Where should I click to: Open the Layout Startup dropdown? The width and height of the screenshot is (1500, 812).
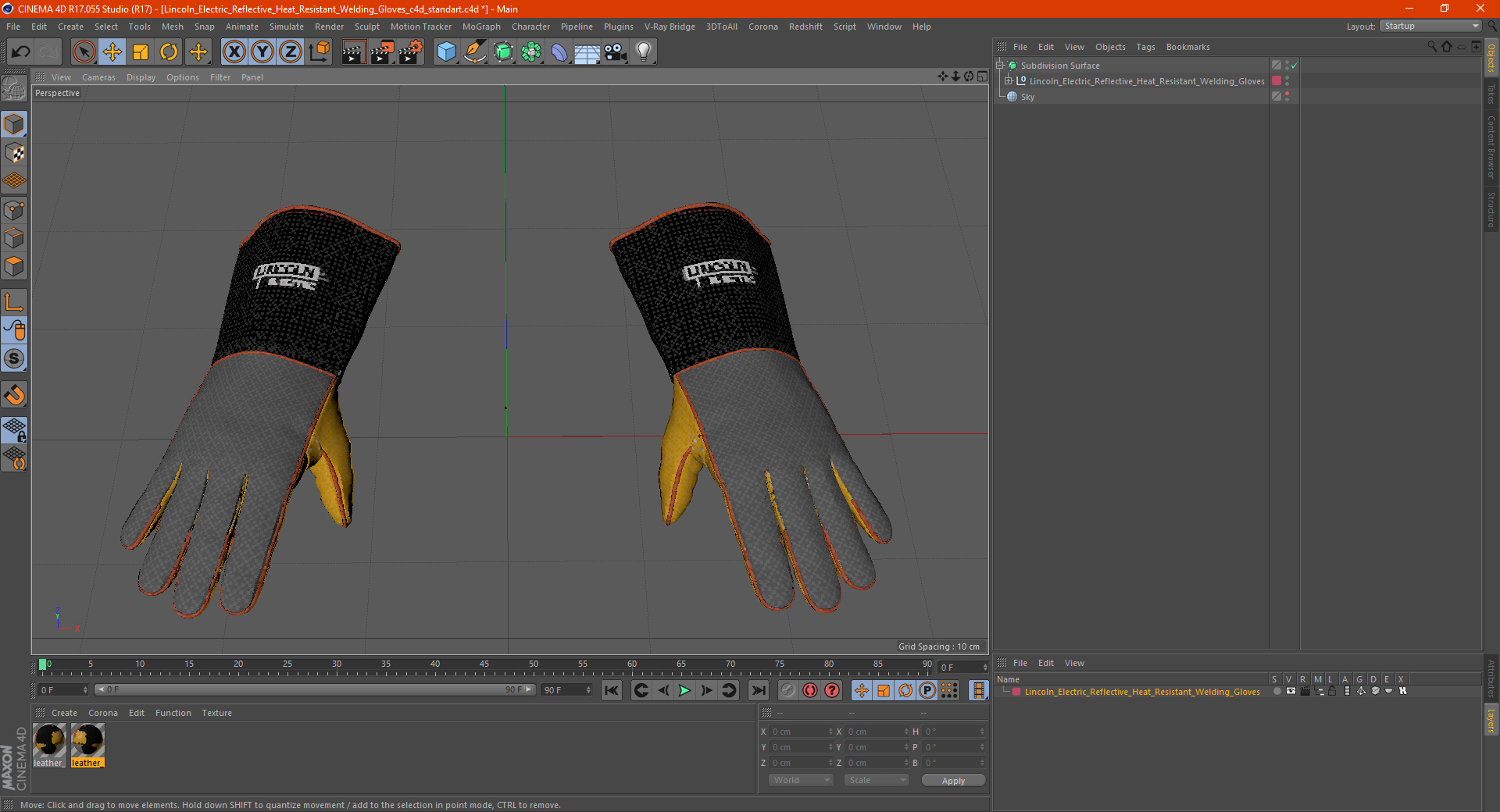pos(1430,26)
